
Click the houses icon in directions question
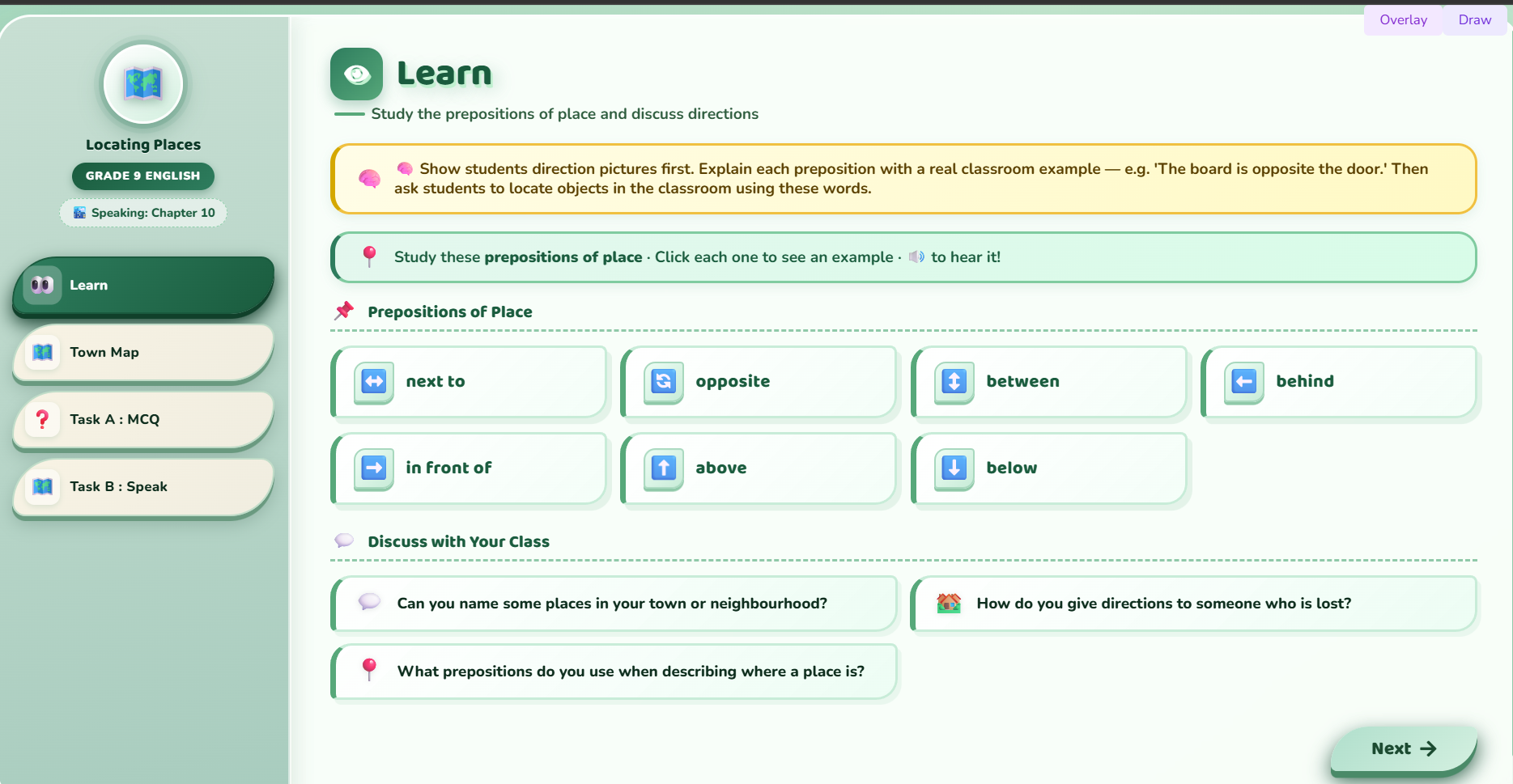(x=949, y=603)
